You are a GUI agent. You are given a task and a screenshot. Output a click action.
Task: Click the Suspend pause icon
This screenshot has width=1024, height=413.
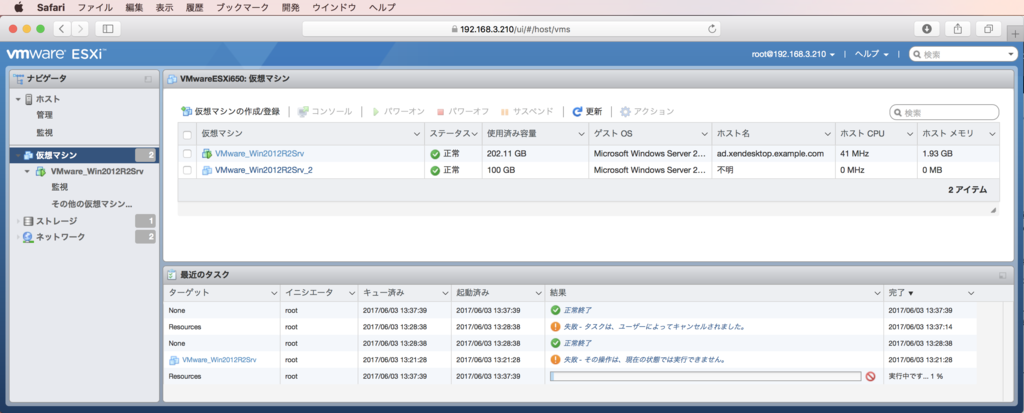click(504, 112)
